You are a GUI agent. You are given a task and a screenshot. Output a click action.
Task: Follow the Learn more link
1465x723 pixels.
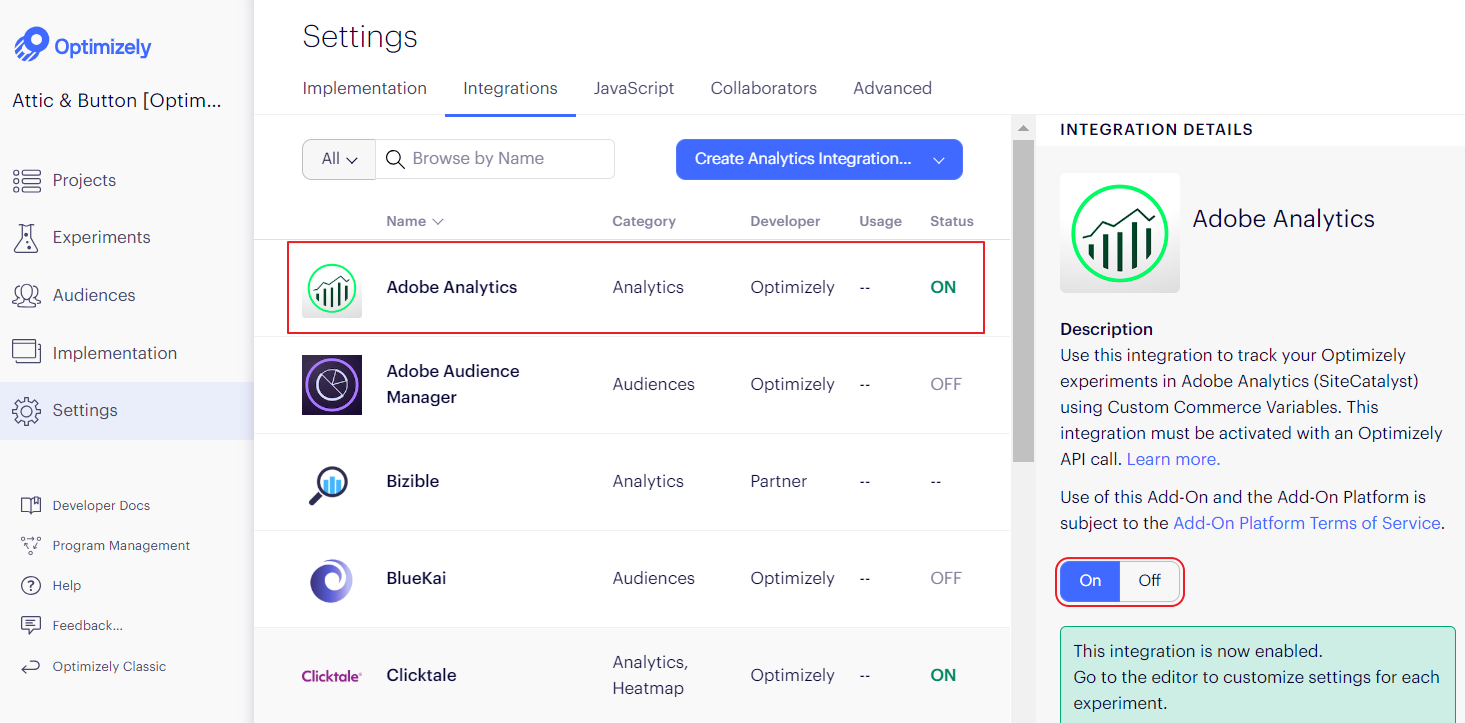coord(1173,459)
